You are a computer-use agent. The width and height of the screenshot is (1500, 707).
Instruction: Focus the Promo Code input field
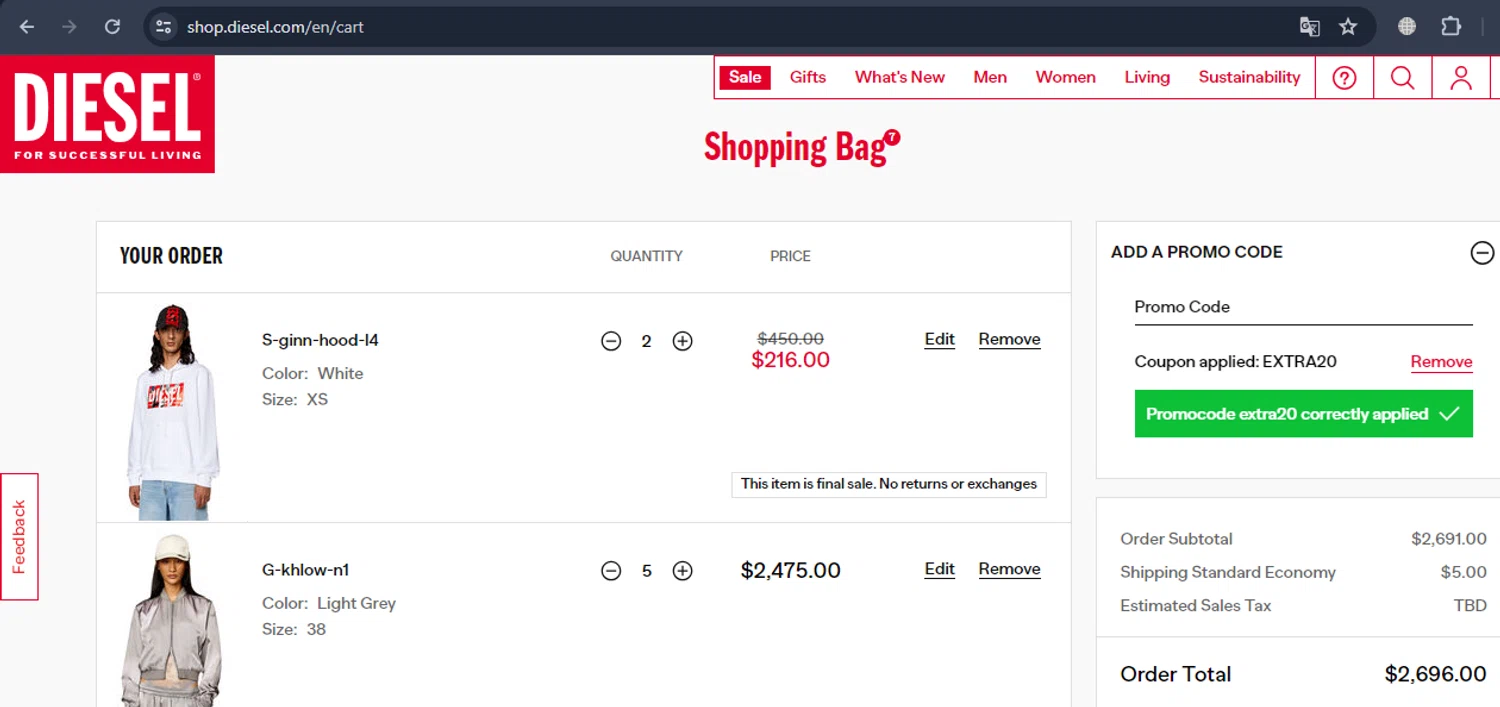click(x=1302, y=307)
